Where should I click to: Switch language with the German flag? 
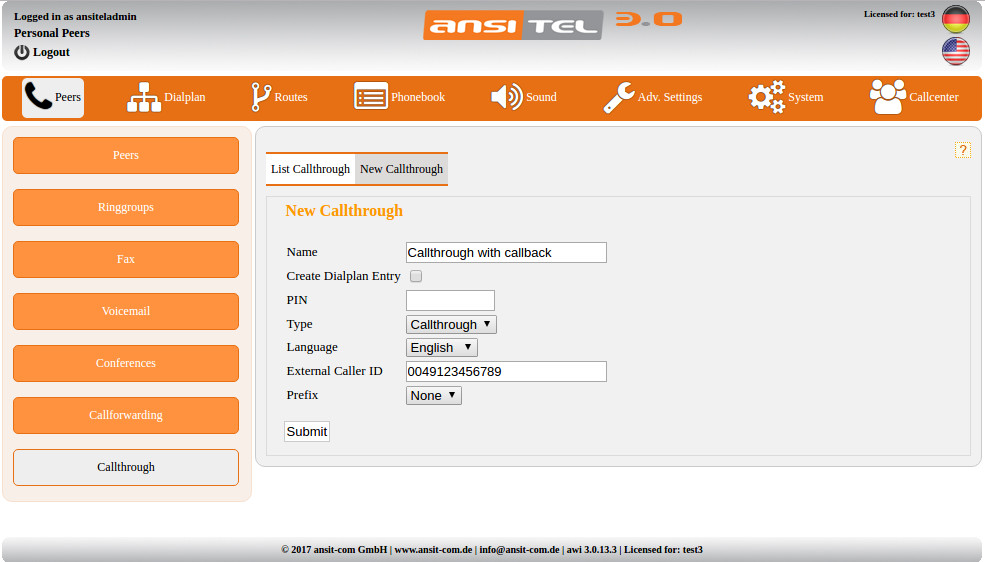(x=955, y=20)
